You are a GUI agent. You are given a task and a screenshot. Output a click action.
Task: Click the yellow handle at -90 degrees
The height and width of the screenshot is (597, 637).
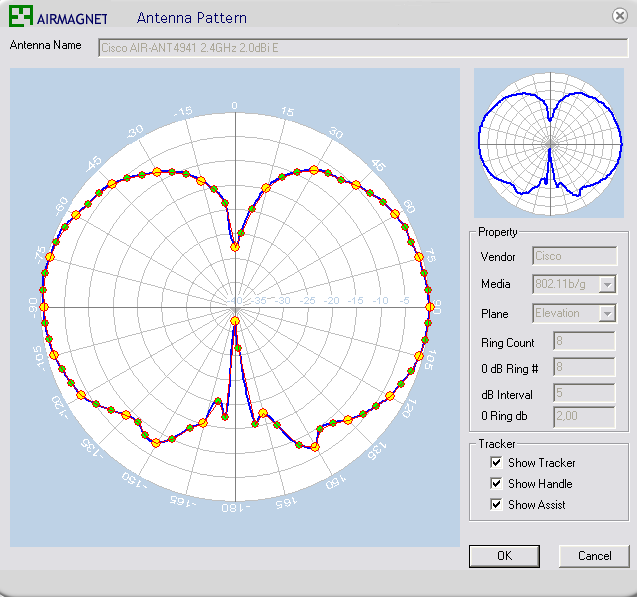click(x=43, y=307)
